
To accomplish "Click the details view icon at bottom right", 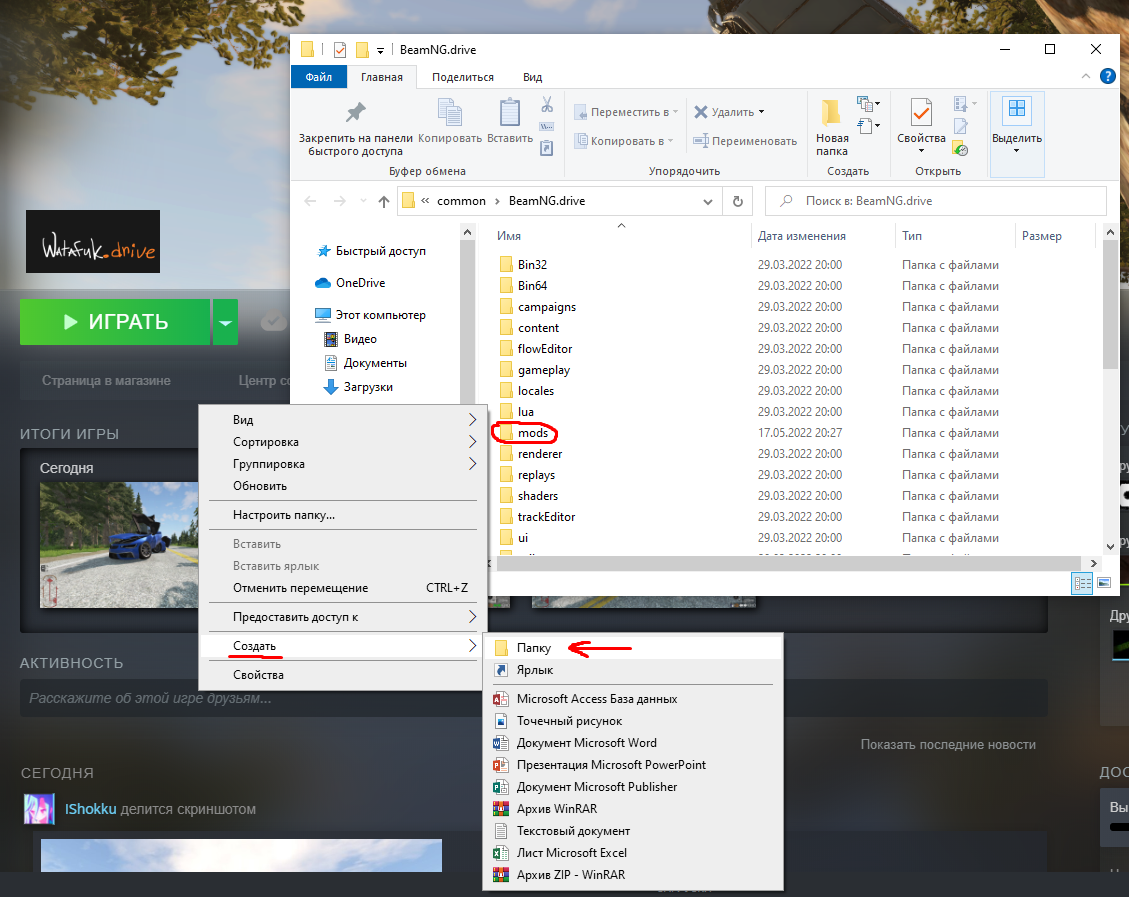I will pyautogui.click(x=1082, y=583).
